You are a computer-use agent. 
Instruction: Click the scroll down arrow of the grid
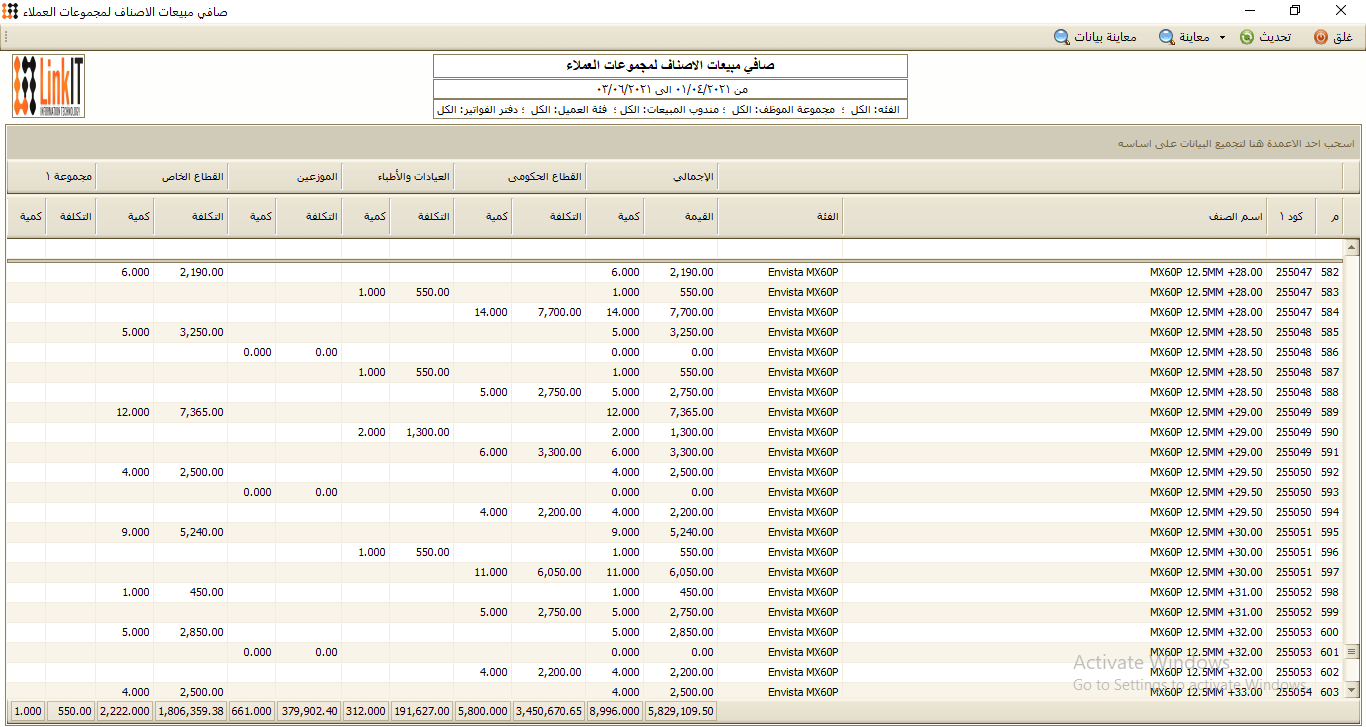[1351, 691]
